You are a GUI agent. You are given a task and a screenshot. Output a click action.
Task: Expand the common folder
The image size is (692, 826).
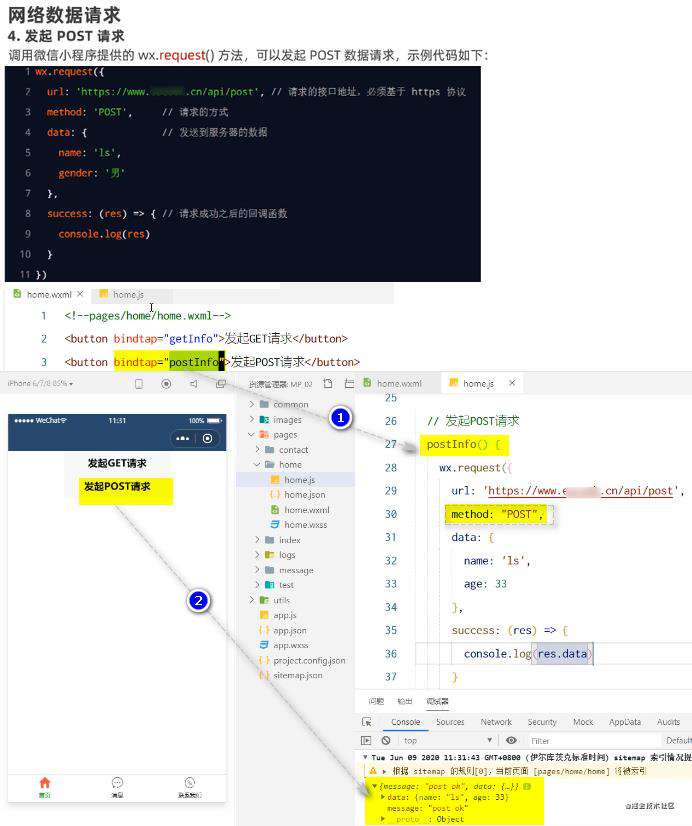pos(252,404)
